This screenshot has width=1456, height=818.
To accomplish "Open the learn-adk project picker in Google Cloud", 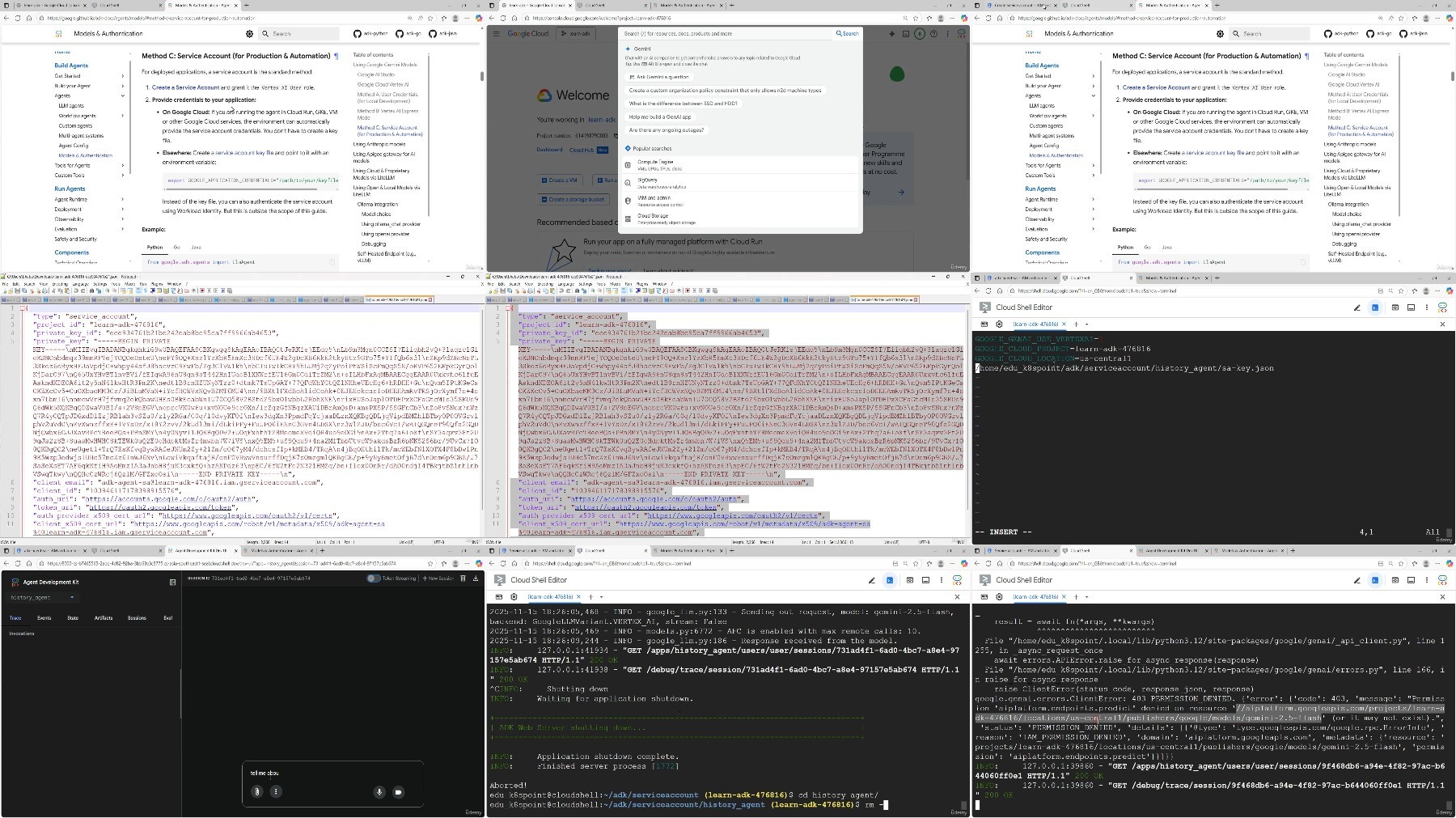I will click(x=575, y=34).
